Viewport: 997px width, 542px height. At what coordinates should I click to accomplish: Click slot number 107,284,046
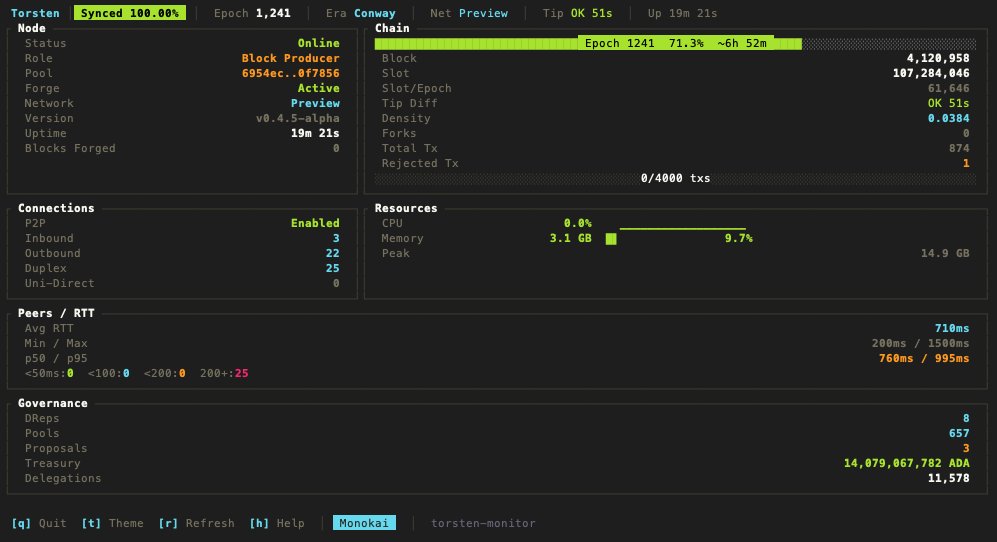[x=931, y=73]
